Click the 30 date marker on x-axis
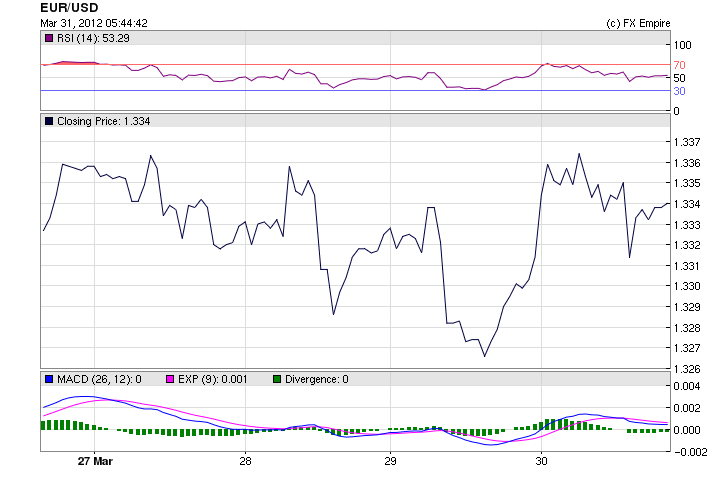 (x=541, y=462)
